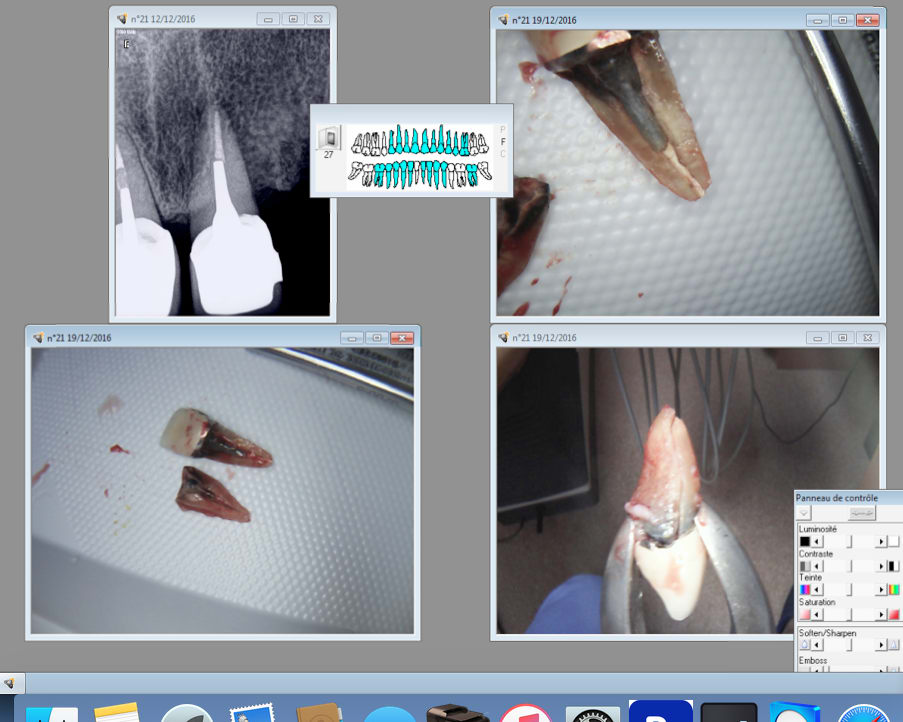The image size is (903, 722).
Task: Open the image album icon labeled 27
Action: [x=328, y=138]
